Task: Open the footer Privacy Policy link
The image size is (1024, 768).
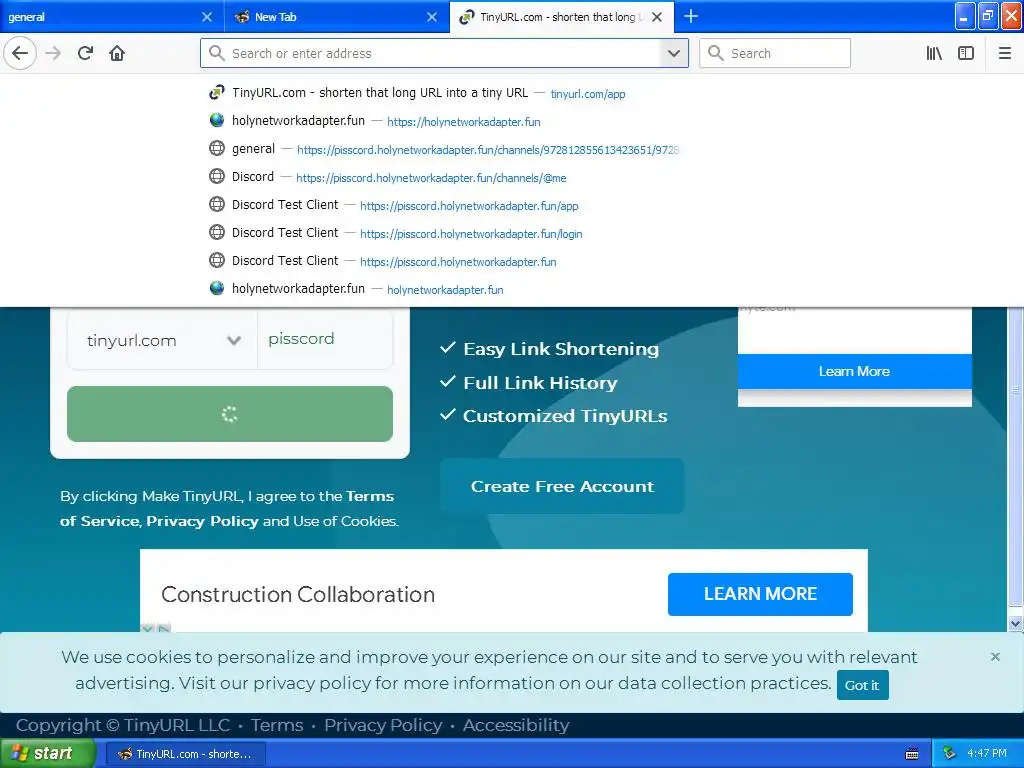Action: [x=383, y=725]
